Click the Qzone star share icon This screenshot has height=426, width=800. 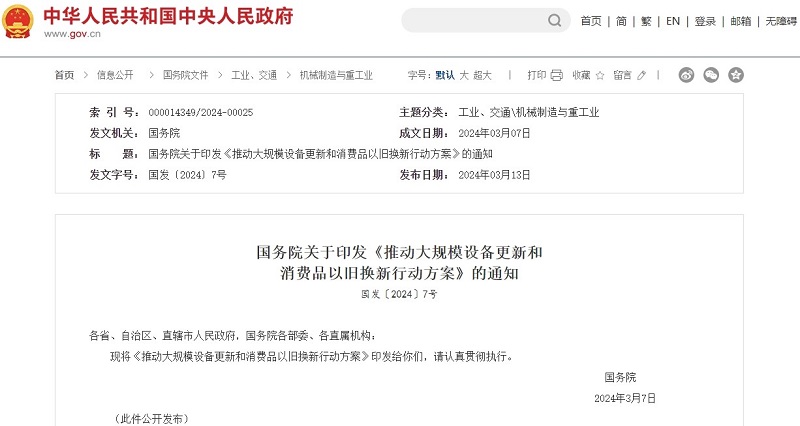[x=735, y=75]
